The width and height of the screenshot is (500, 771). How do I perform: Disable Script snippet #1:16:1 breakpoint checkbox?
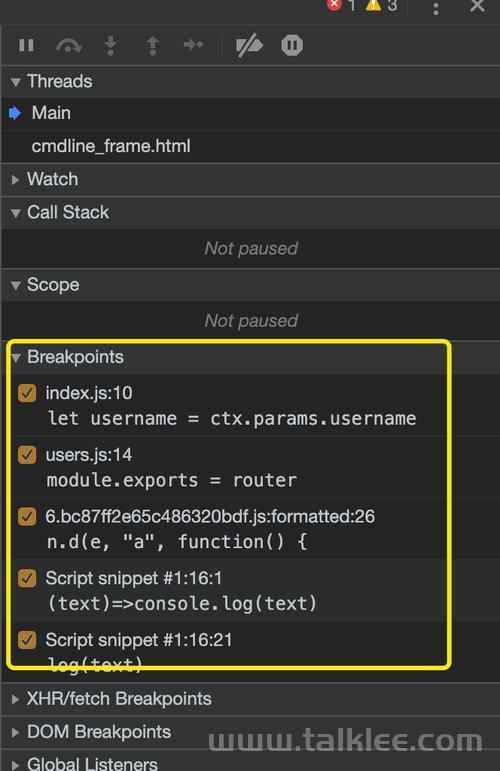27,578
